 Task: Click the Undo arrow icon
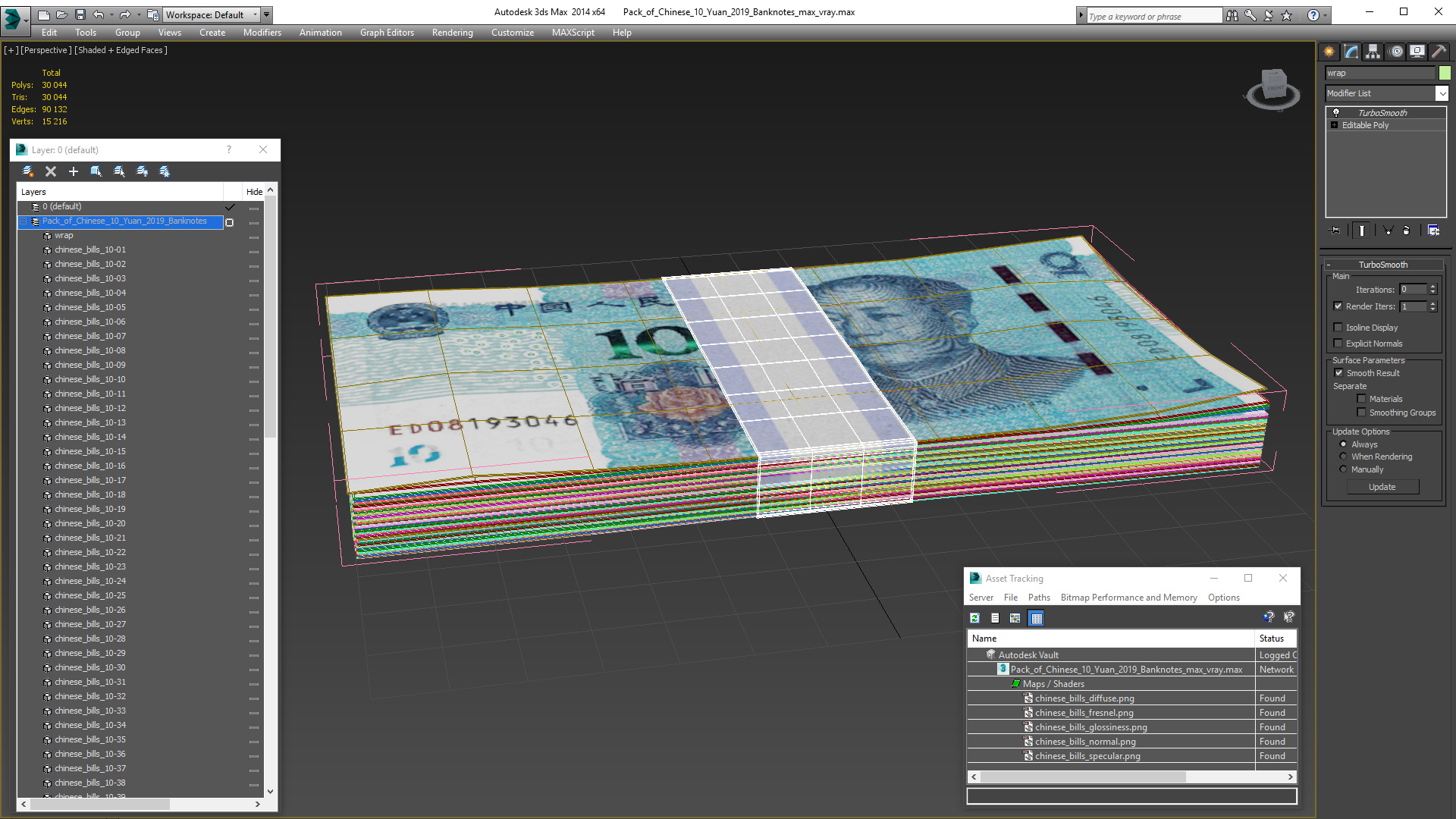click(98, 14)
